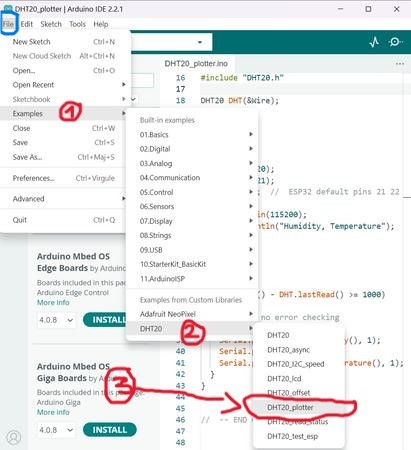Screen dimensions: 411x450
Task: Open the DHT20_async example
Action: point(299,350)
